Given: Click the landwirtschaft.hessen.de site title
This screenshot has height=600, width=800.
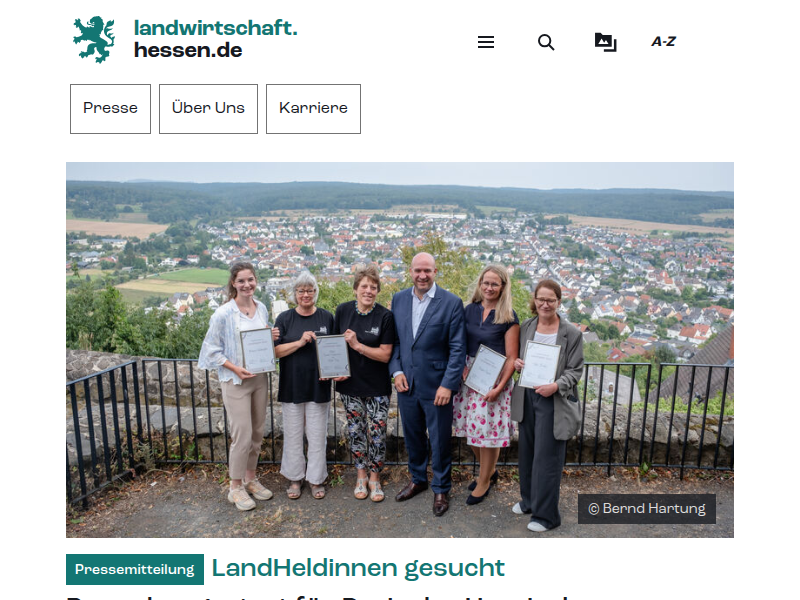Looking at the screenshot, I should coord(215,39).
